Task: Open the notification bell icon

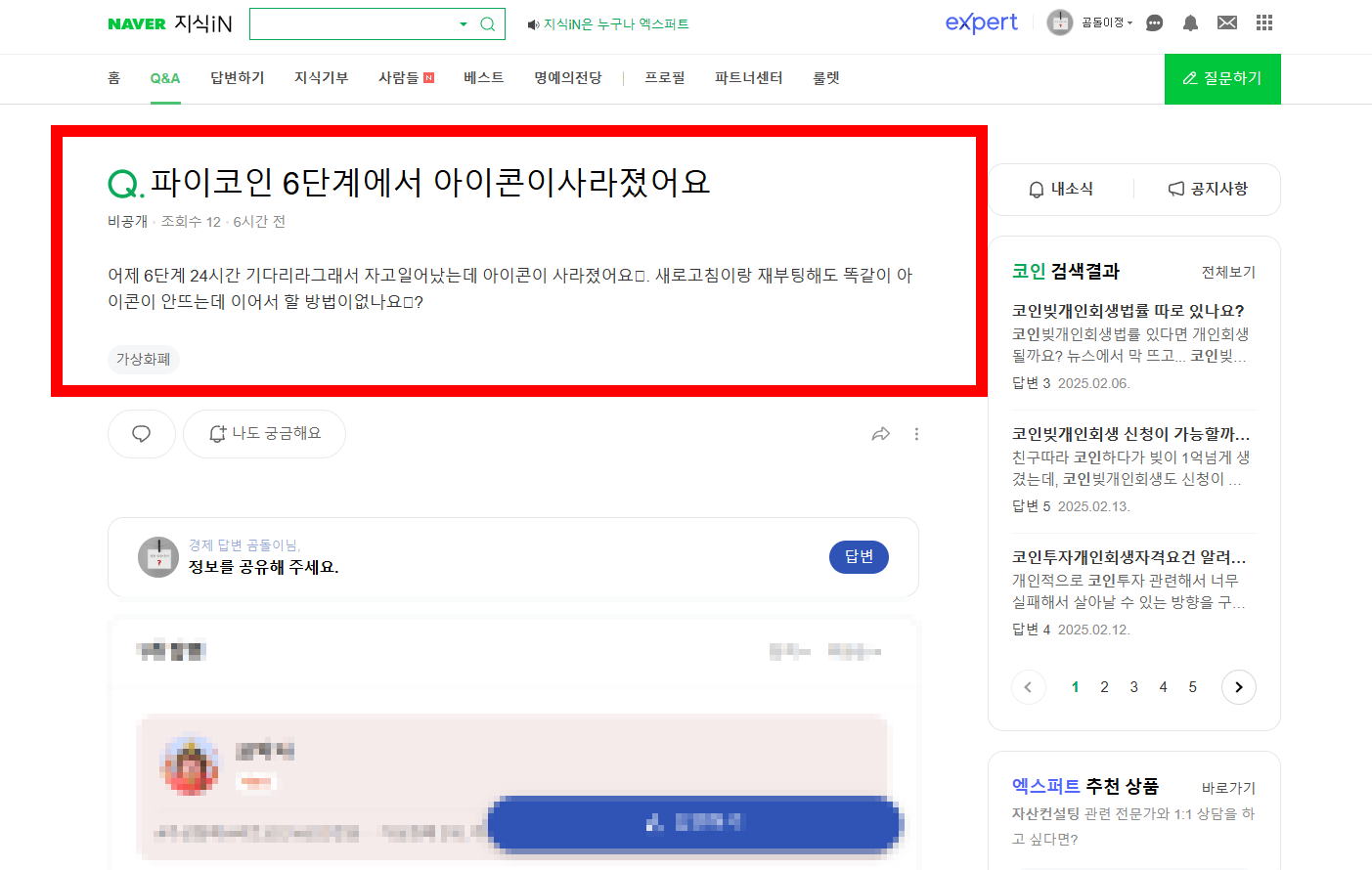Action: point(1190,22)
